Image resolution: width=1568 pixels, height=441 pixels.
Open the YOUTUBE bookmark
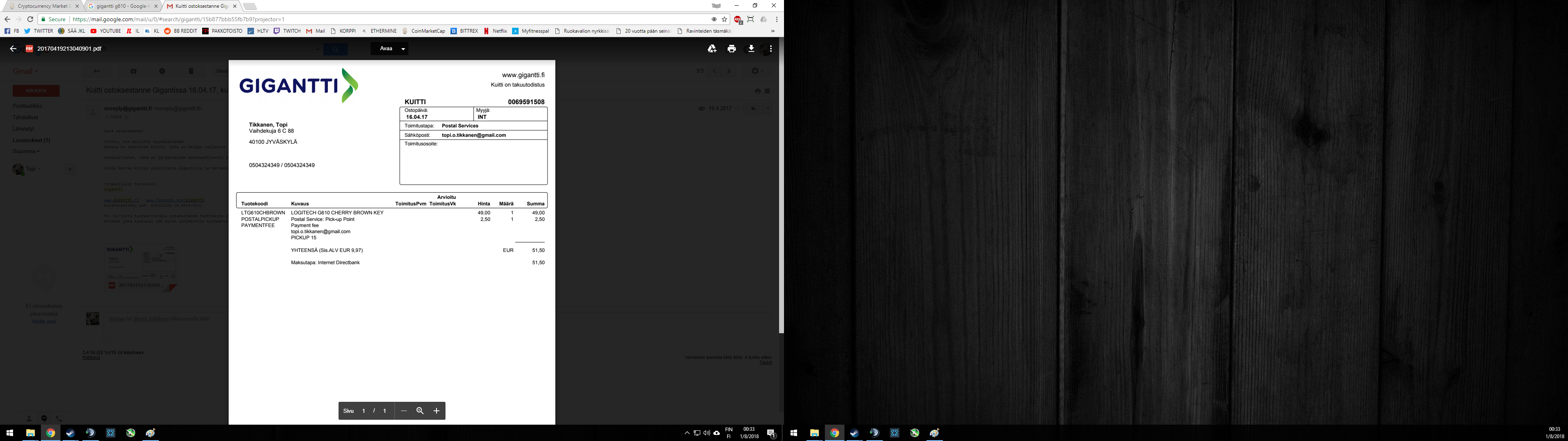coord(105,31)
